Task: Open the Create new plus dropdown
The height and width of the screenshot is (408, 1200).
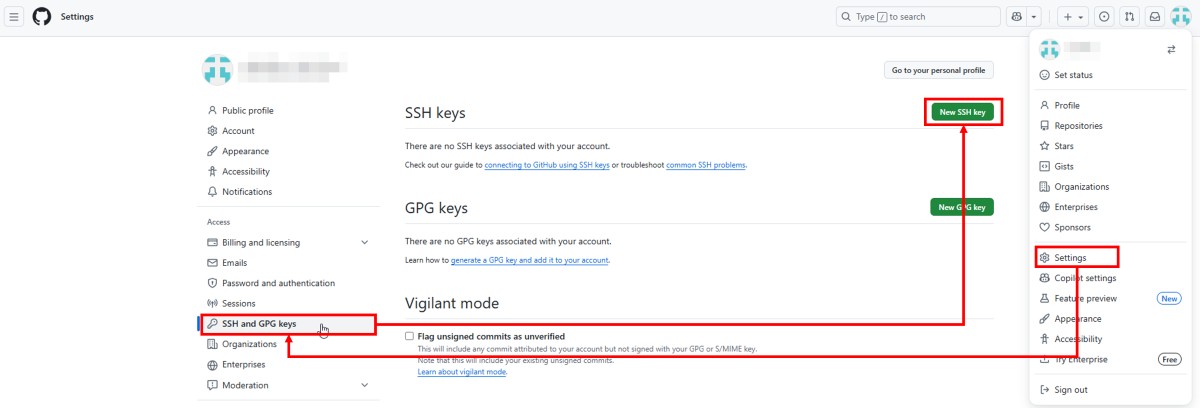Action: click(1072, 17)
